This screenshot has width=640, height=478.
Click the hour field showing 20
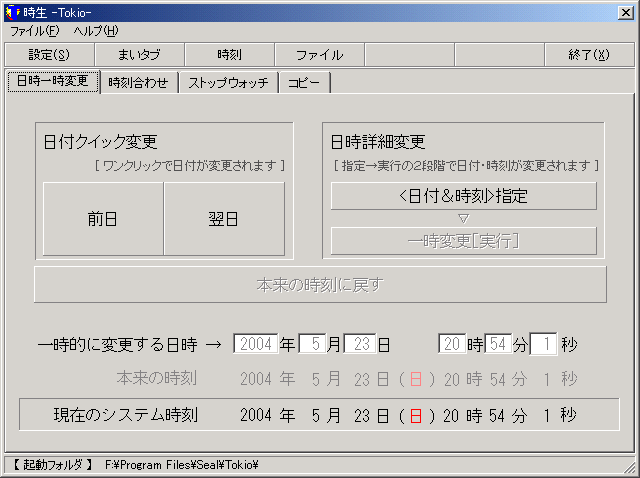tap(452, 344)
